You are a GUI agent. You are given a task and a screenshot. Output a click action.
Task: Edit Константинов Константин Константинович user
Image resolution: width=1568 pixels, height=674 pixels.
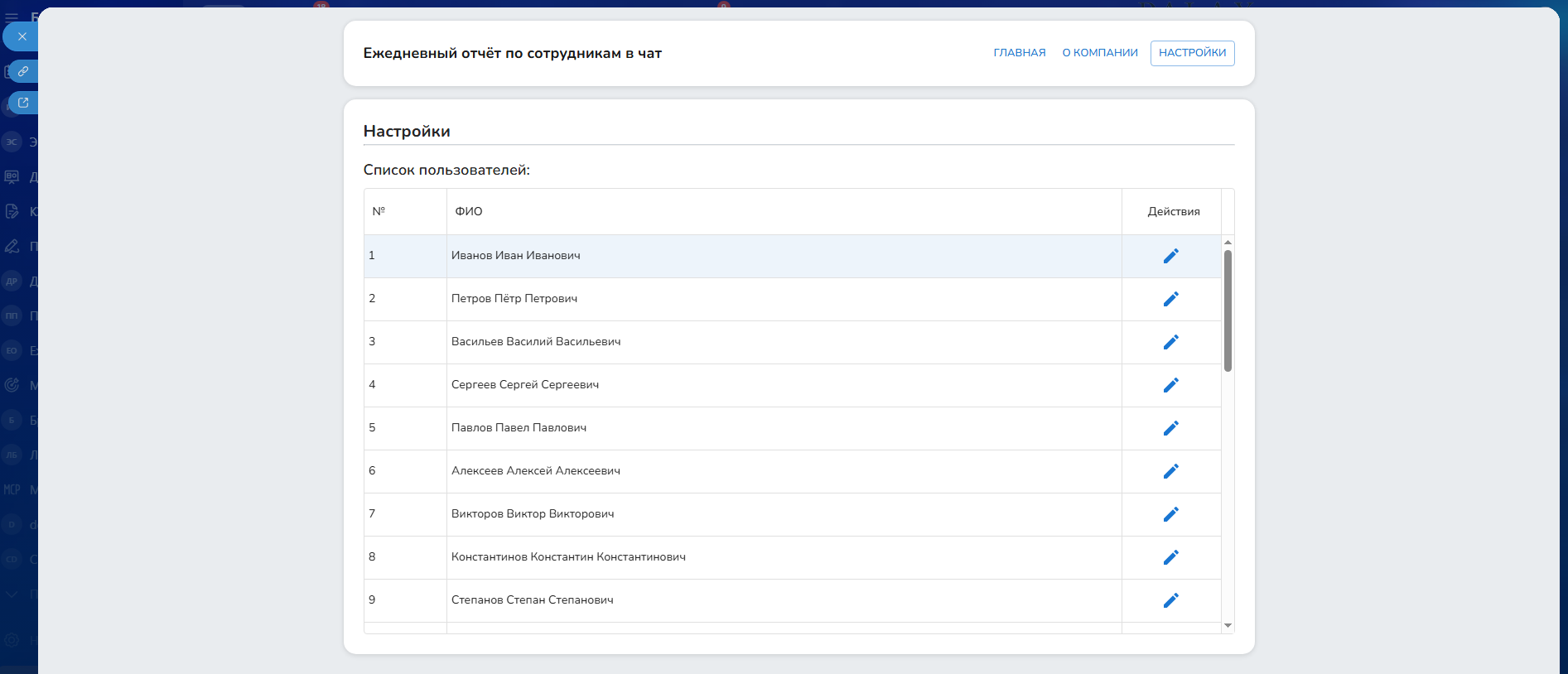1170,557
